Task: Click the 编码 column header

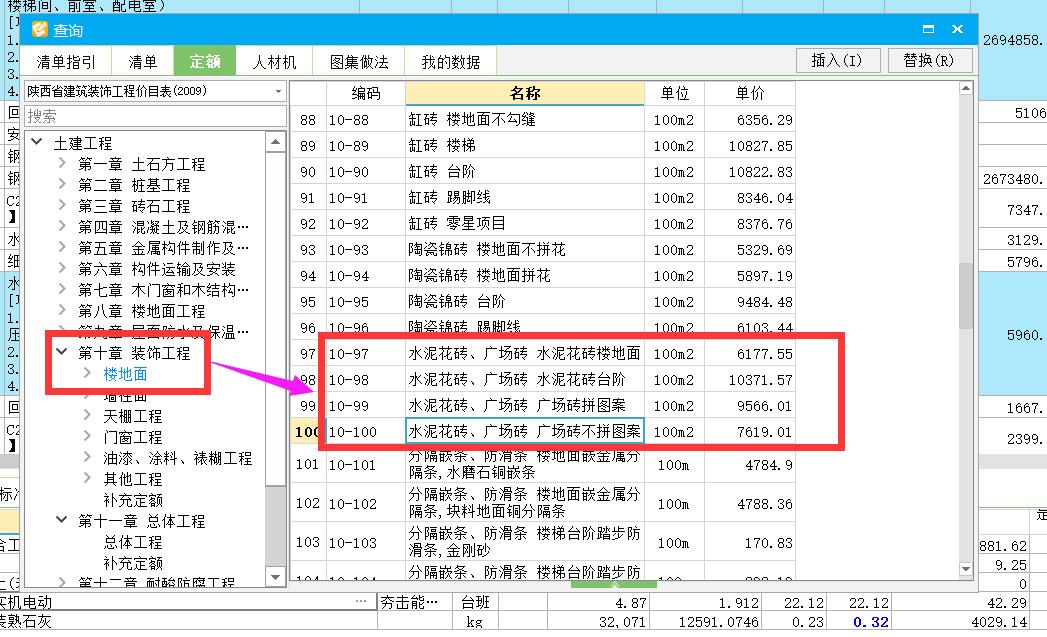Action: pos(365,93)
